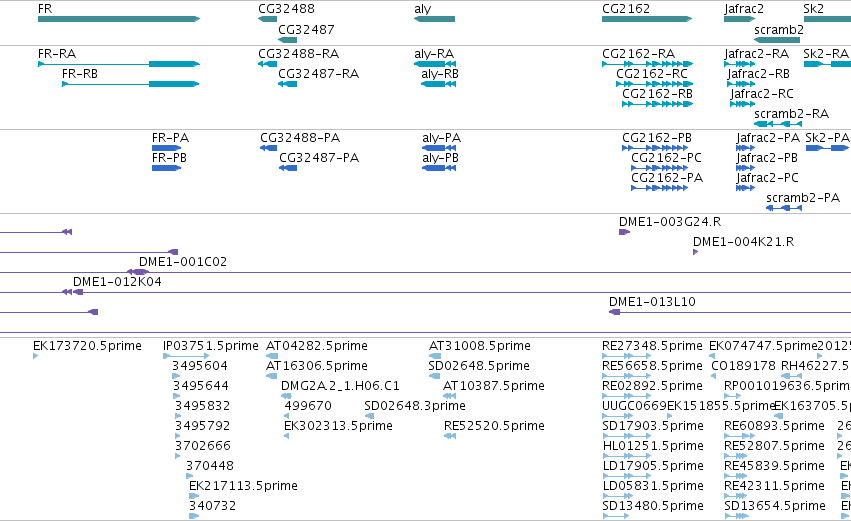Click transcript Sk2-RA
Image resolution: width=851 pixels, height=521 pixels.
point(827,64)
